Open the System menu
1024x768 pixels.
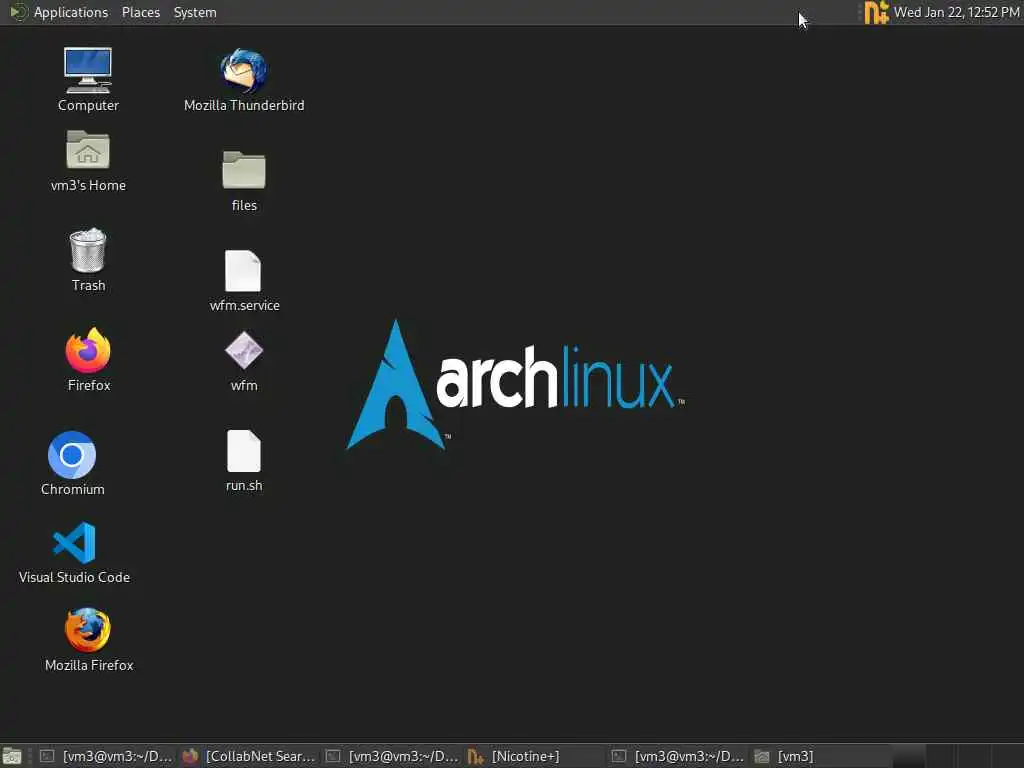(195, 12)
